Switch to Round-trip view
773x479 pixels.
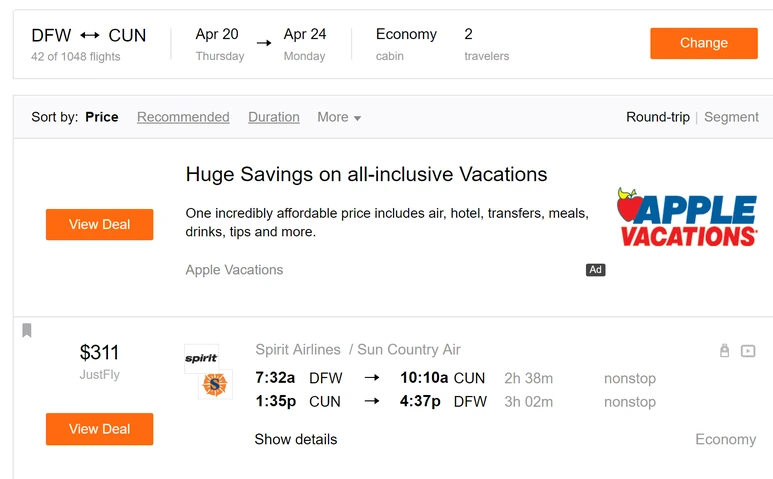tap(657, 117)
